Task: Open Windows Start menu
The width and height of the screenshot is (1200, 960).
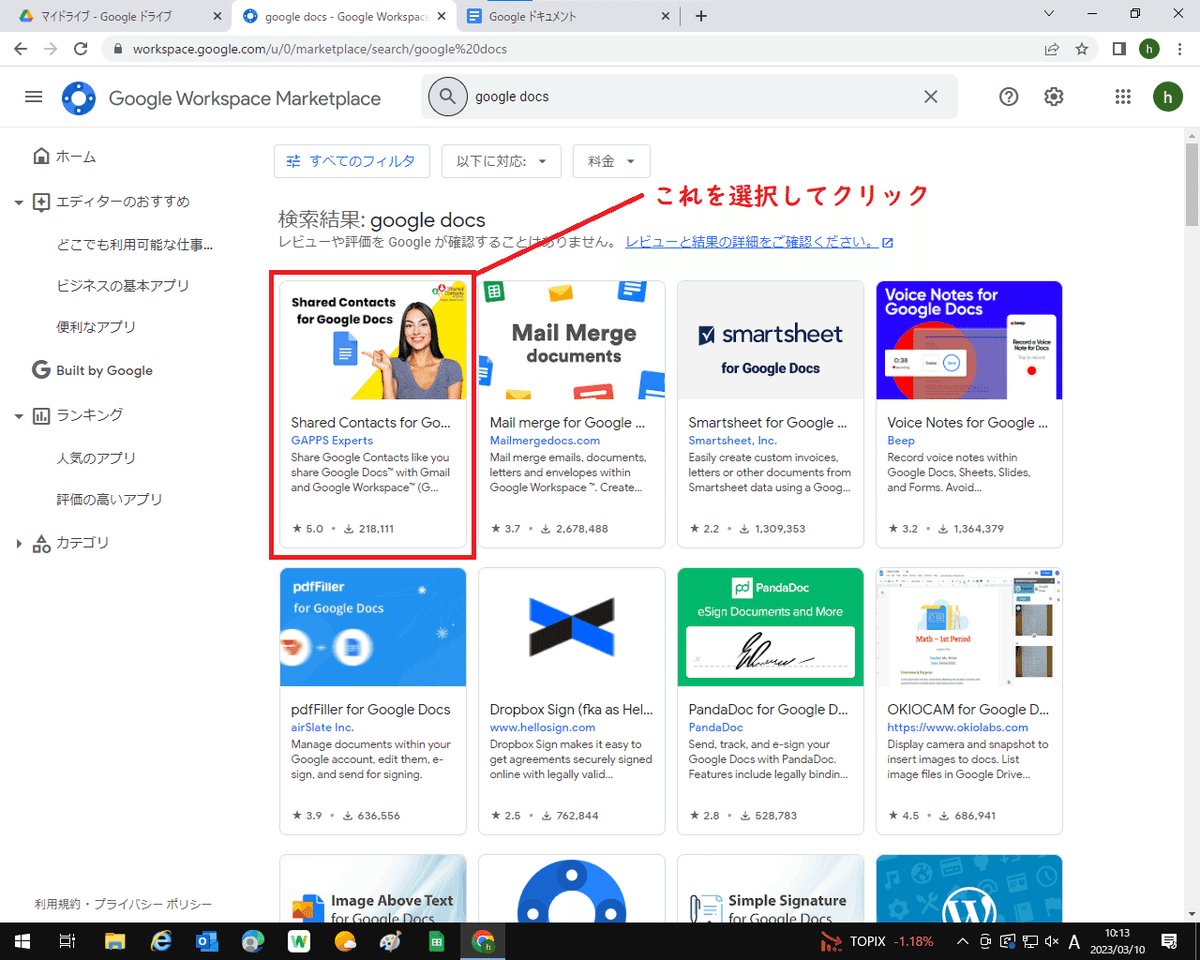Action: click(22, 941)
